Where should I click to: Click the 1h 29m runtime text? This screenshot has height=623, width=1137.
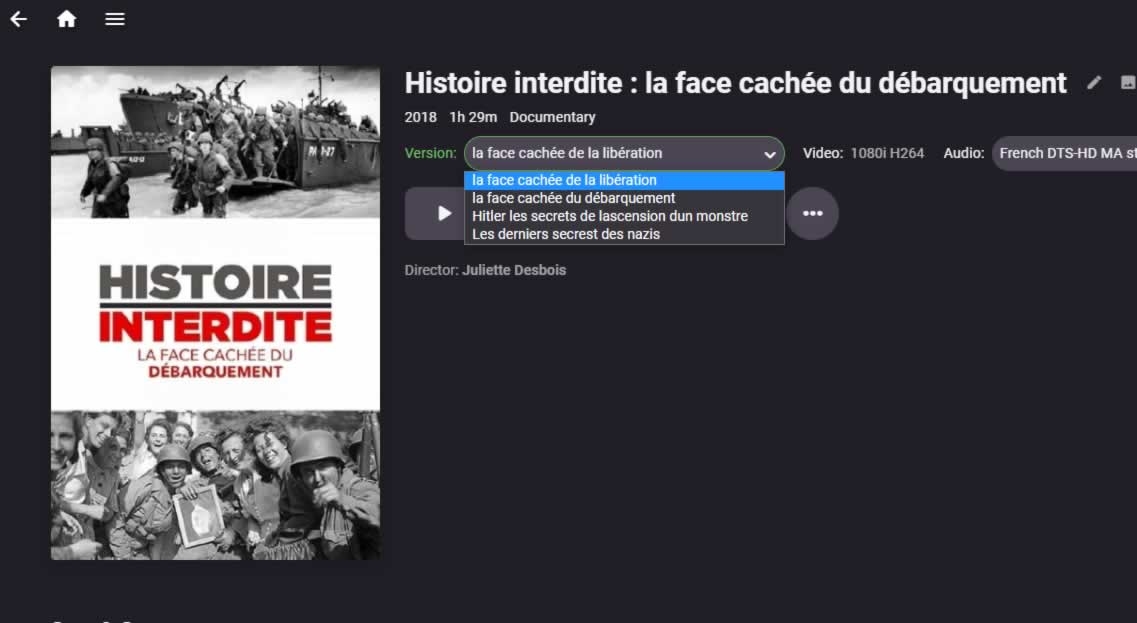click(473, 117)
